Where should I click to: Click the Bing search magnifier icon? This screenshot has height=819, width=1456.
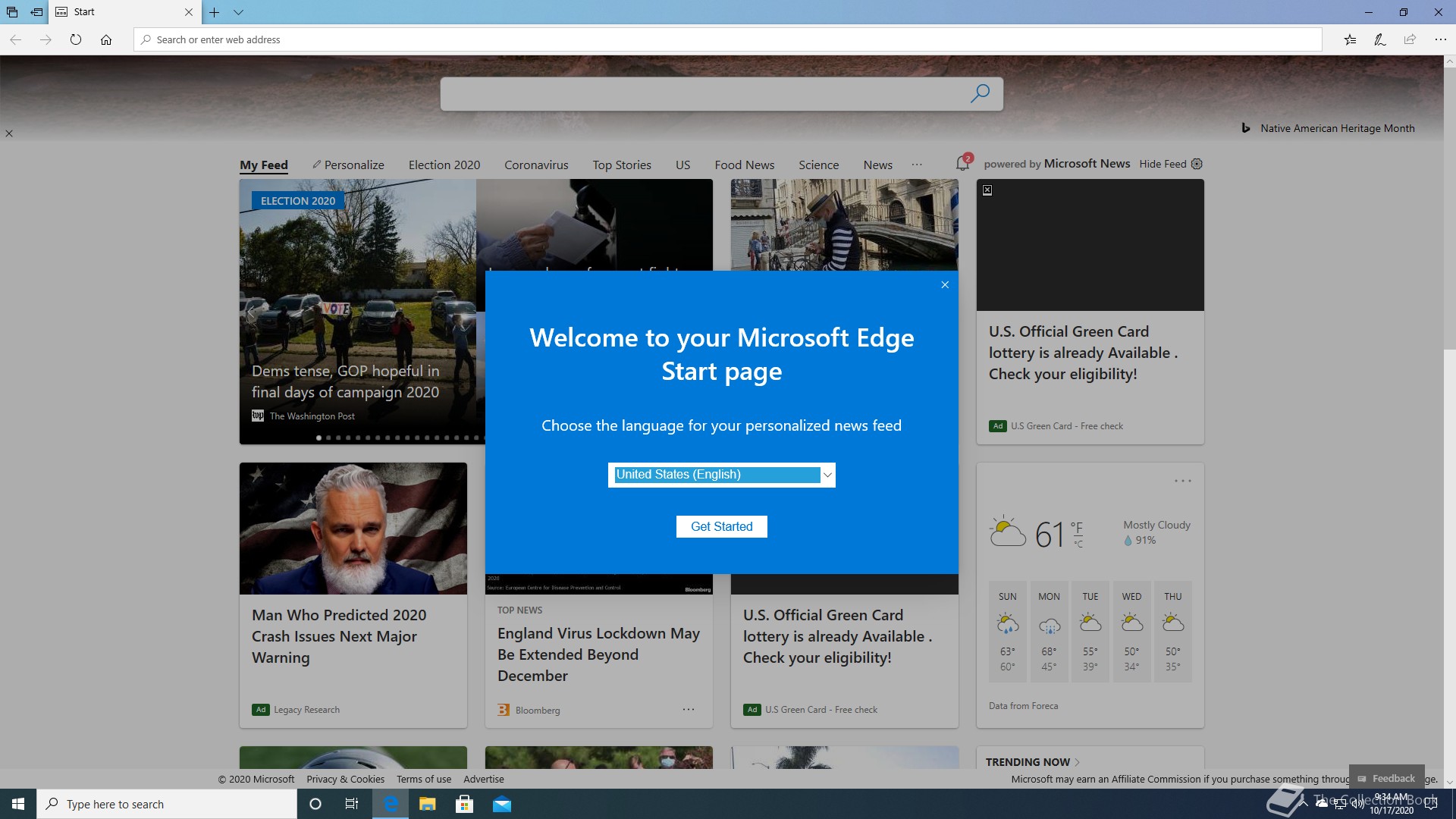coord(980,93)
